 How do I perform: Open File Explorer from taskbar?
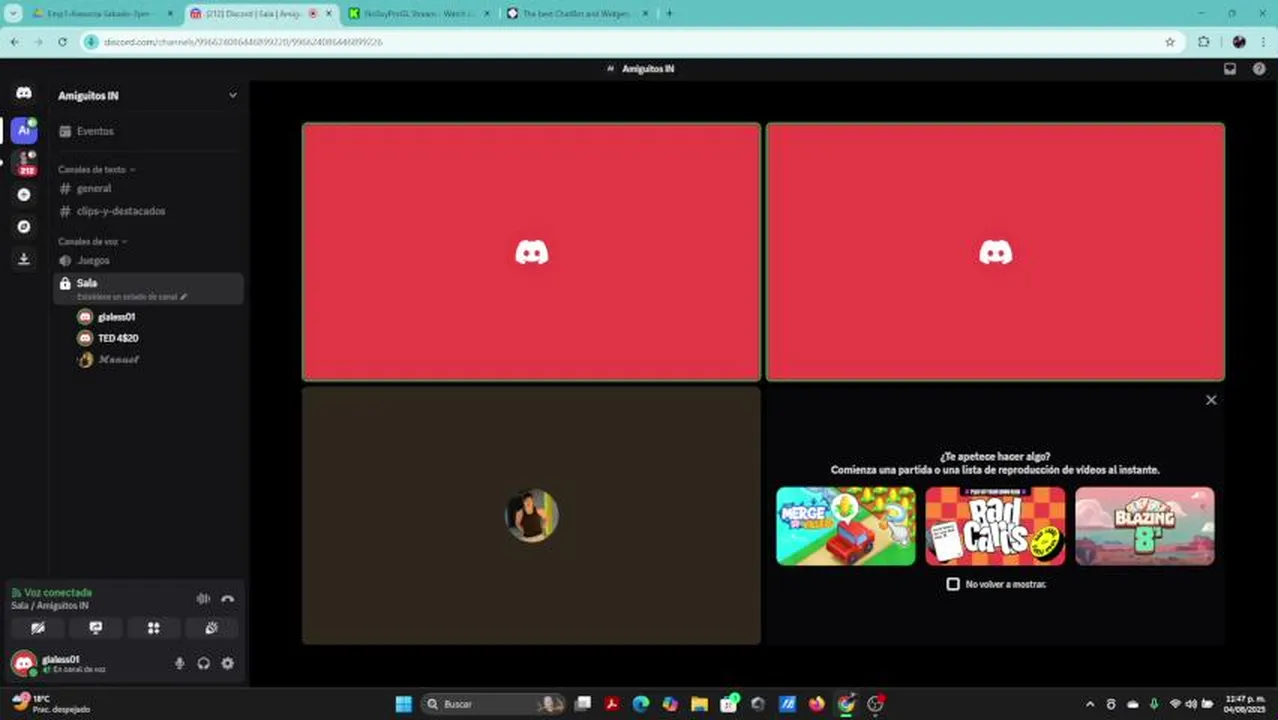point(699,704)
